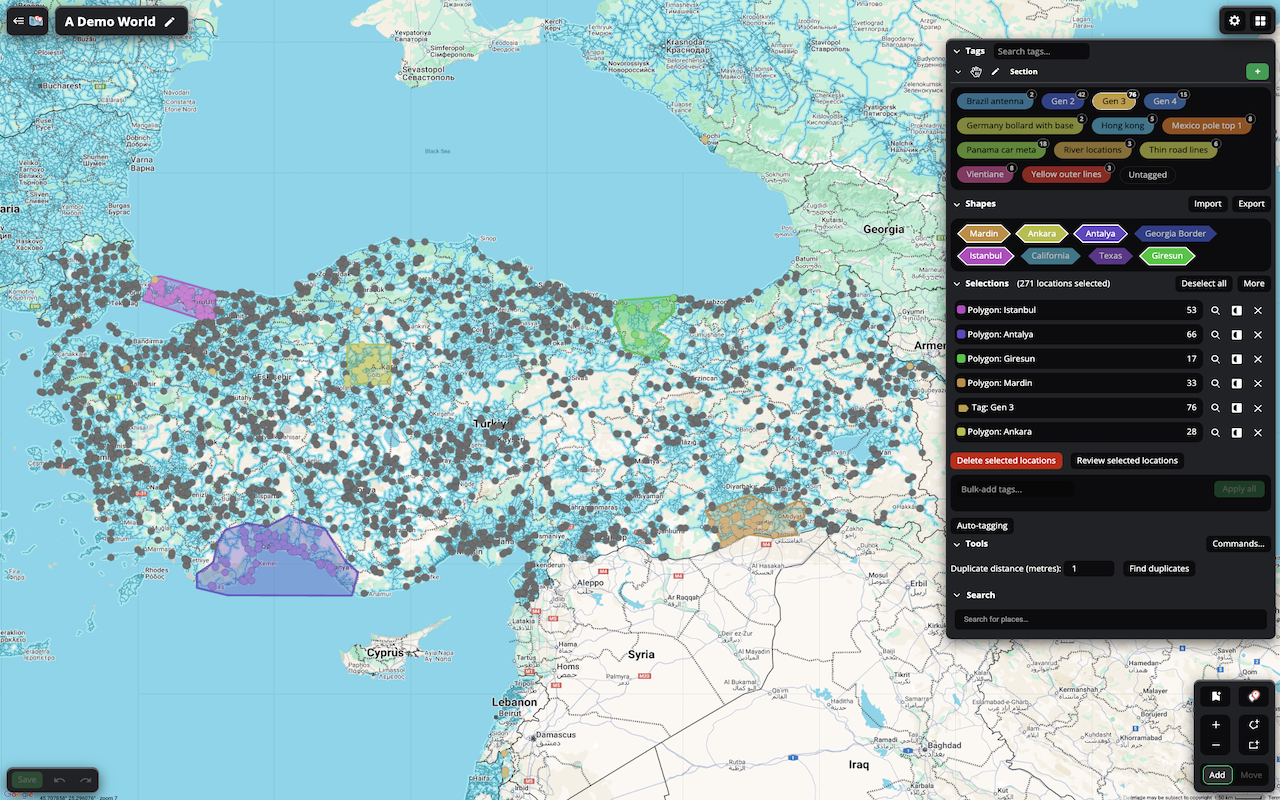
Task: Click the magnifier for Polygon: Giresun
Action: 1216,359
